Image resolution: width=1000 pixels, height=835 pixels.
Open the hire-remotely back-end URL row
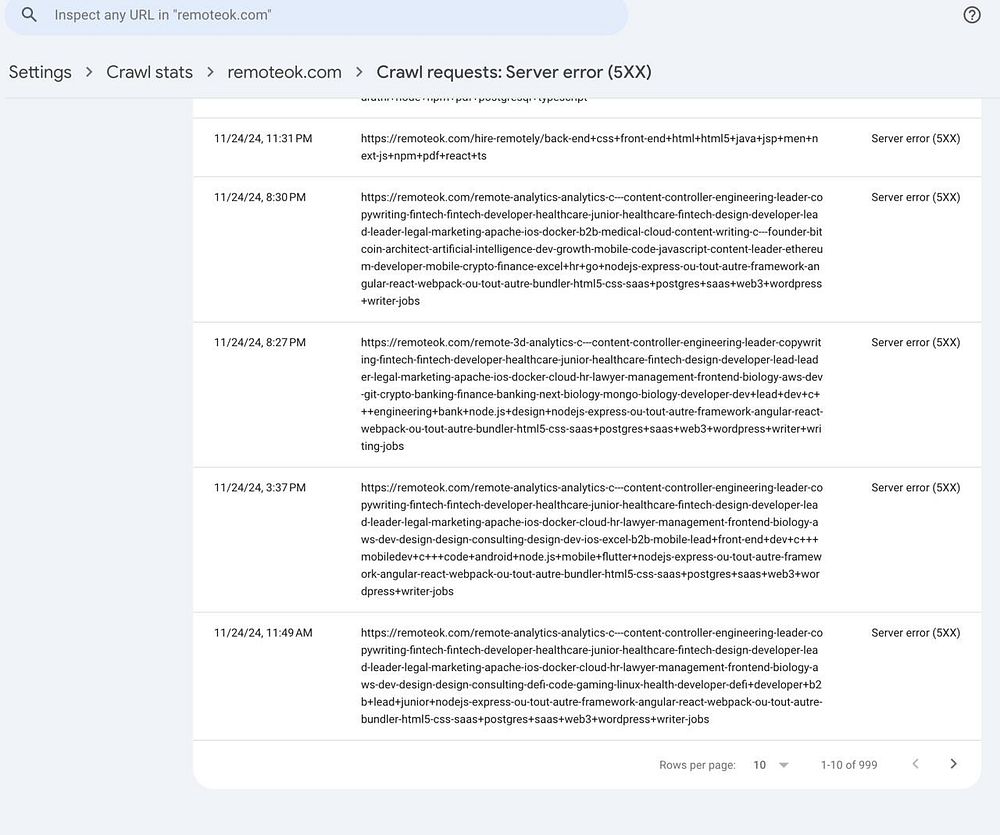click(589, 147)
